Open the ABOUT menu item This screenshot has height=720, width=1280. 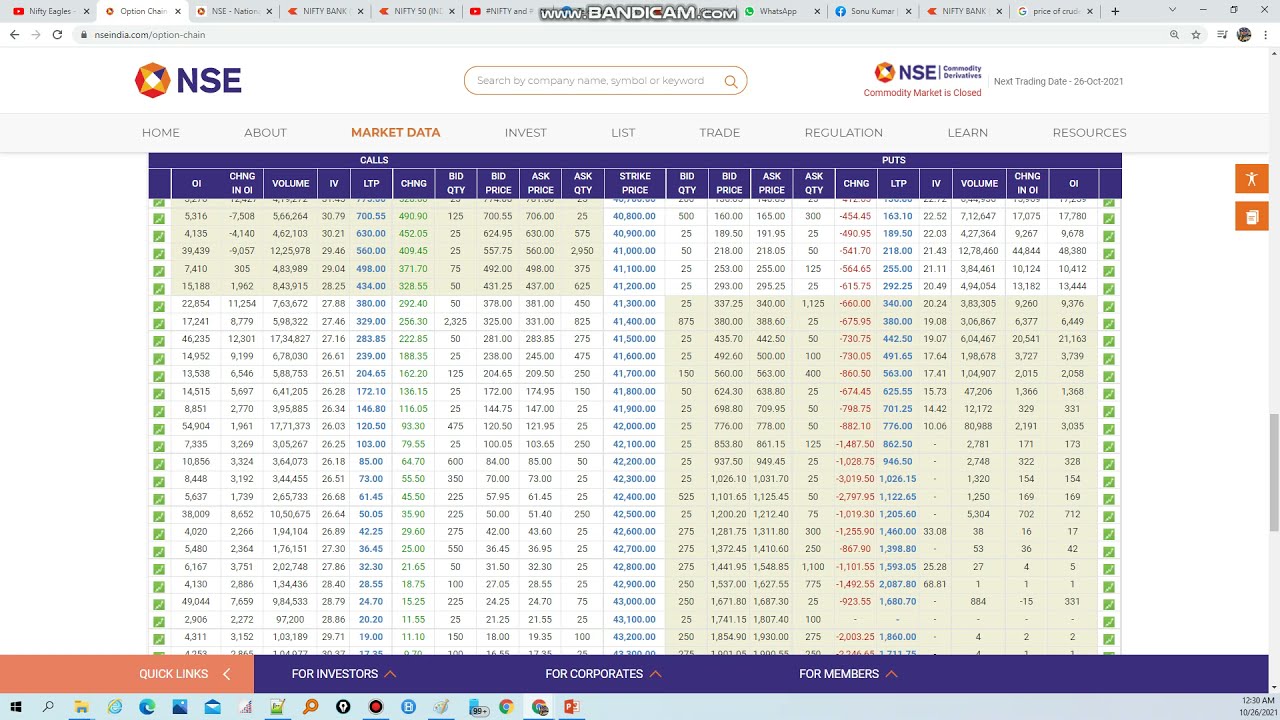(x=265, y=132)
